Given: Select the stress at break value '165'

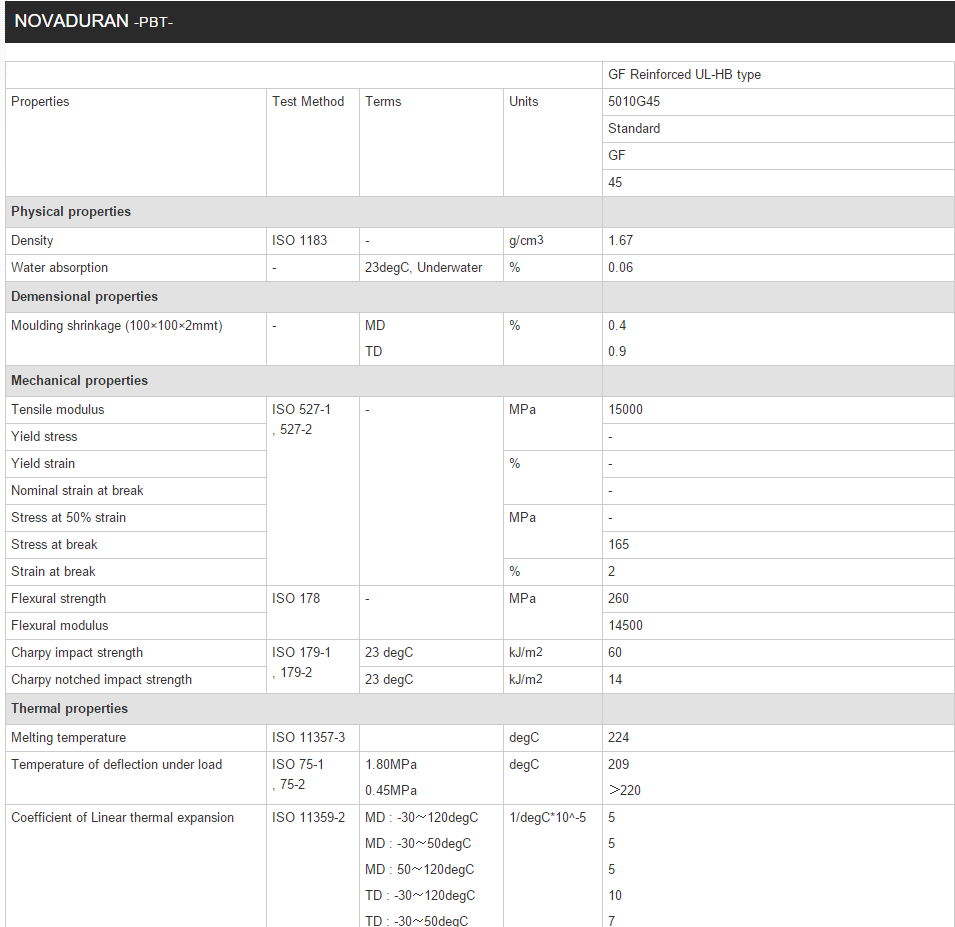Looking at the screenshot, I should click(x=618, y=545).
